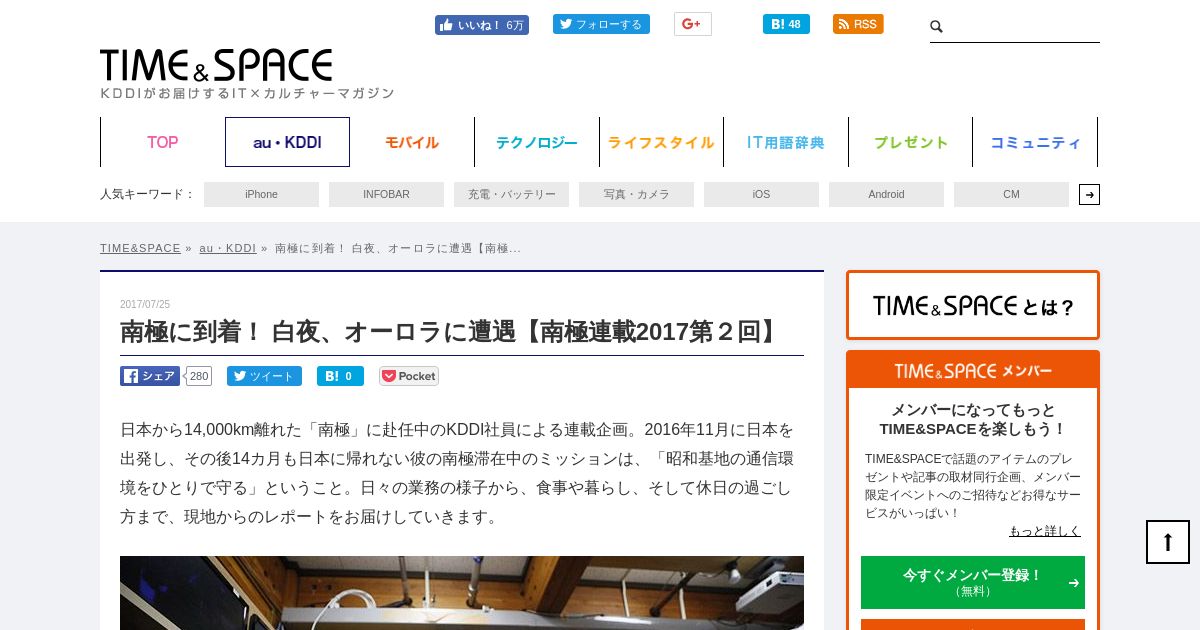Select the 充電・バッテリー keyword tag

[511, 194]
